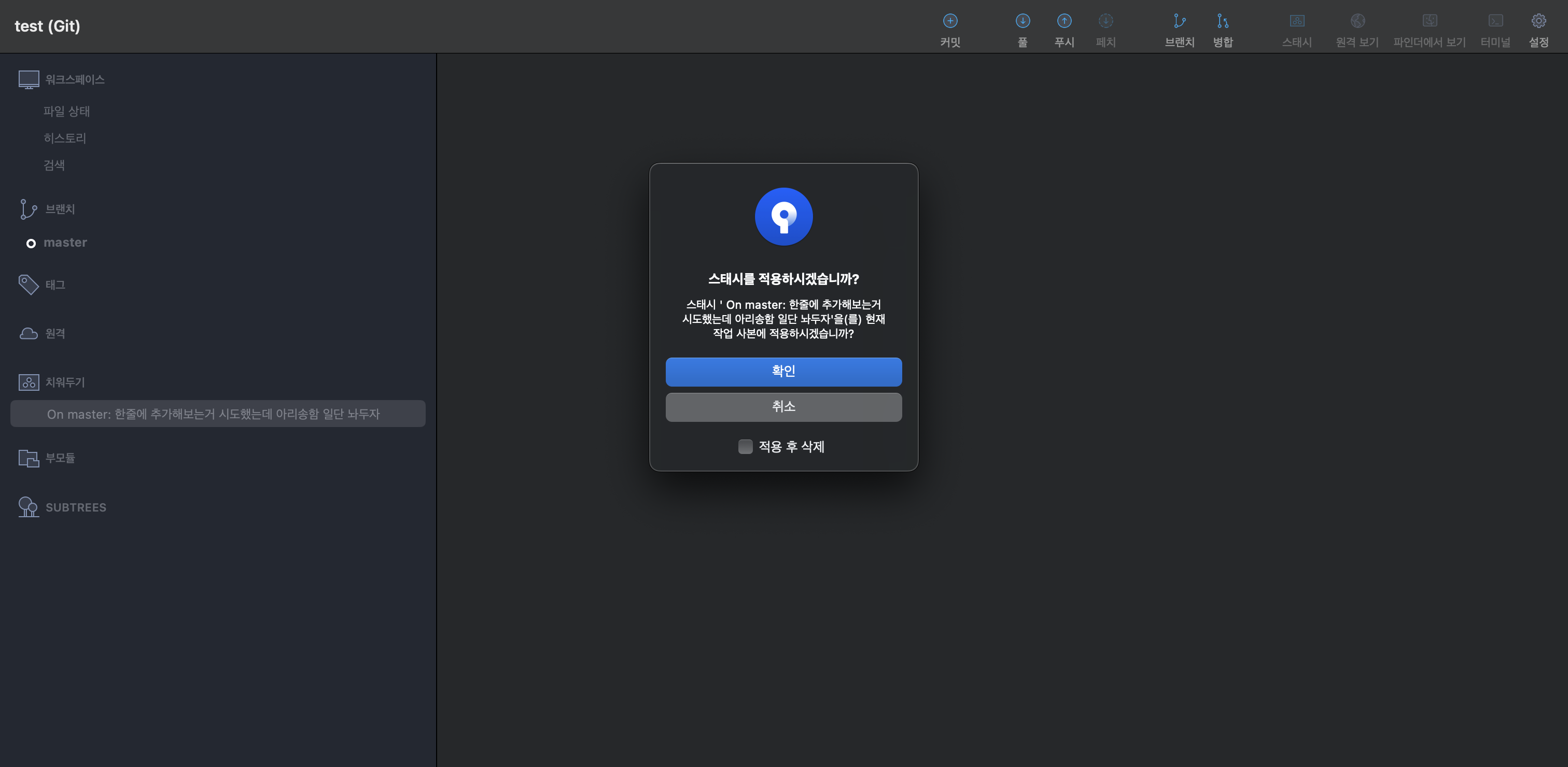The height and width of the screenshot is (767, 1568).
Task: Click the 풀 (Pull) toolbar icon
Action: tap(1023, 22)
